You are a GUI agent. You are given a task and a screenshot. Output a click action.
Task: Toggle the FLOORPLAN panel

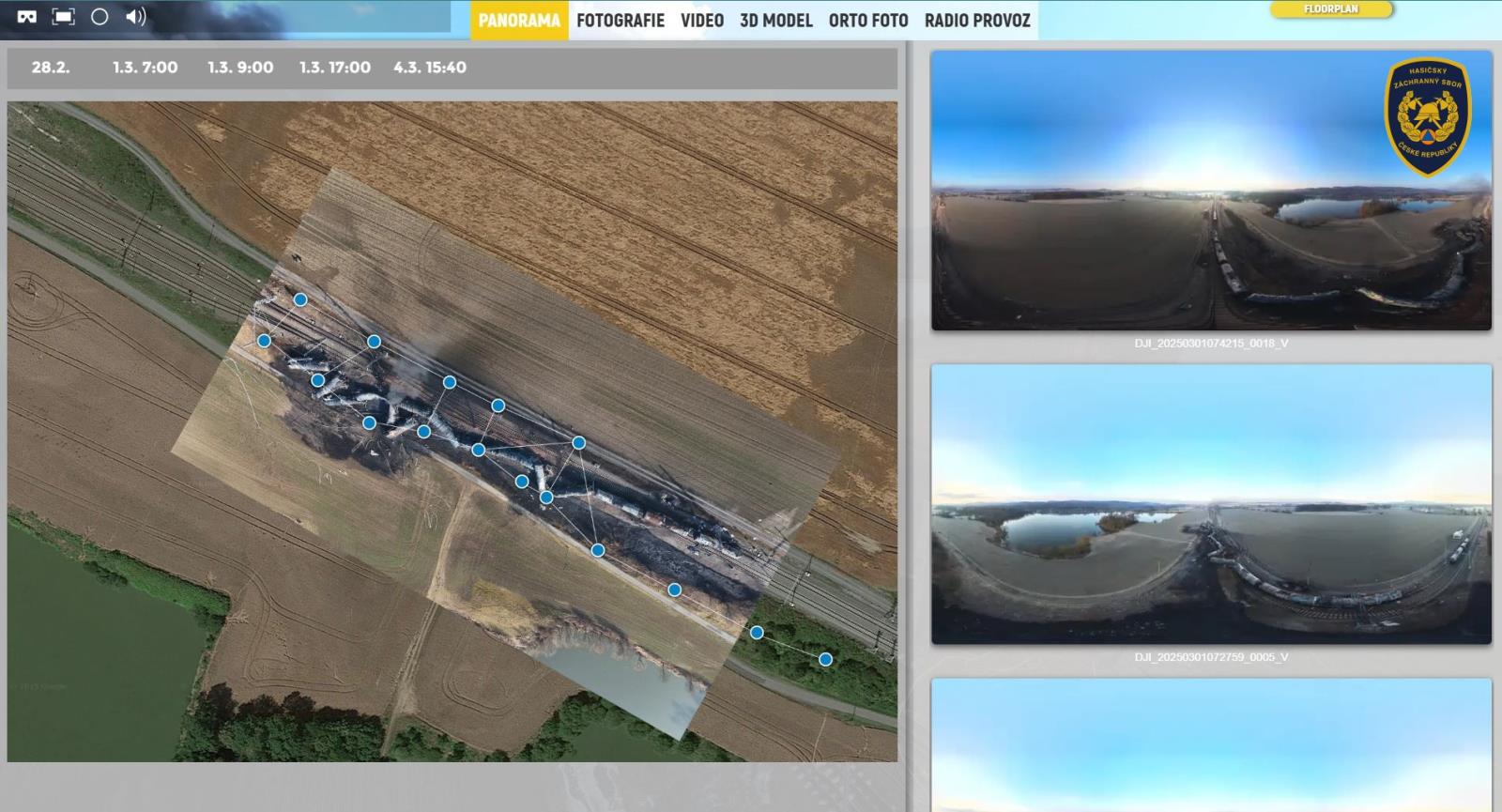point(1330,9)
